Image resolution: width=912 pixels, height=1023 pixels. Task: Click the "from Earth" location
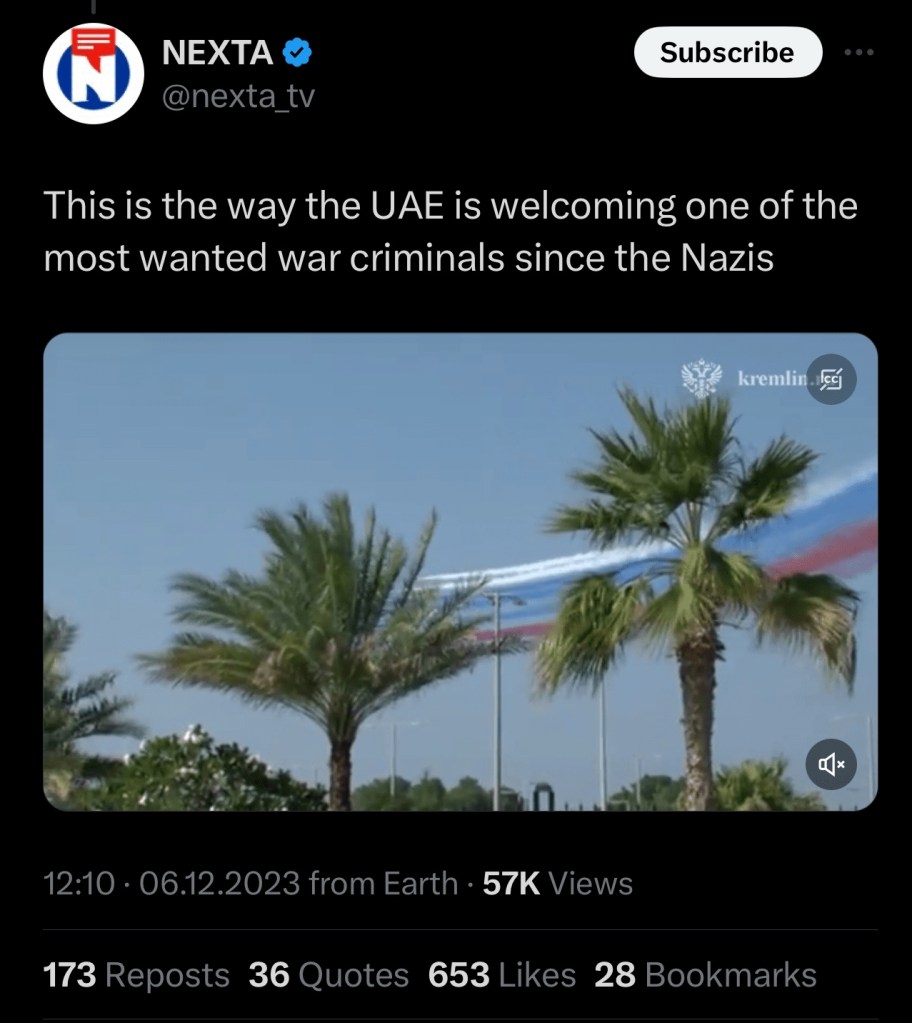pos(383,884)
